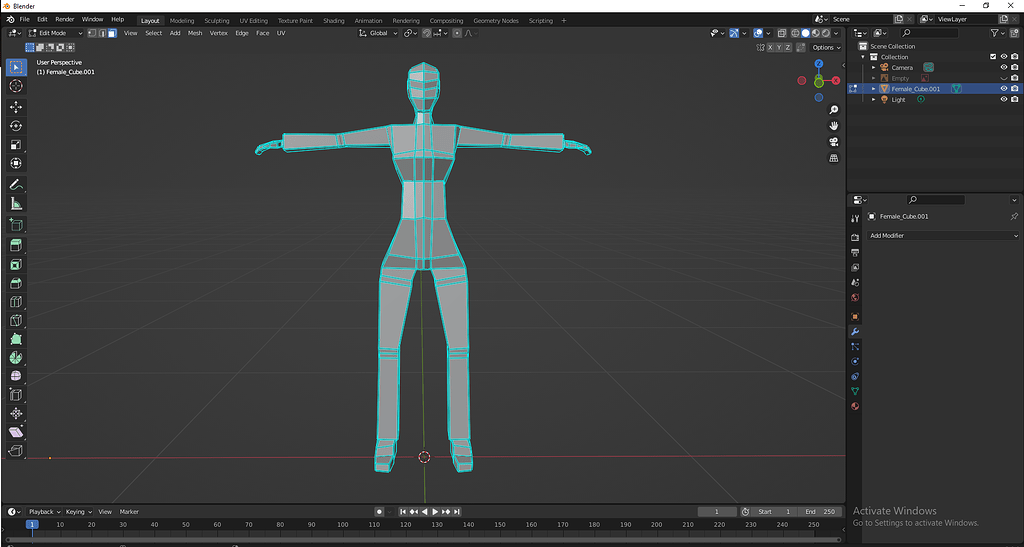Select the Add Cube tool

pos(16,225)
